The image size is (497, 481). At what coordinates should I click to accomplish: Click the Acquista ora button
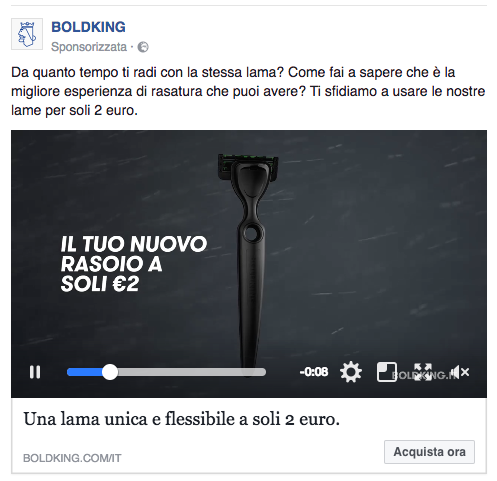coord(429,452)
